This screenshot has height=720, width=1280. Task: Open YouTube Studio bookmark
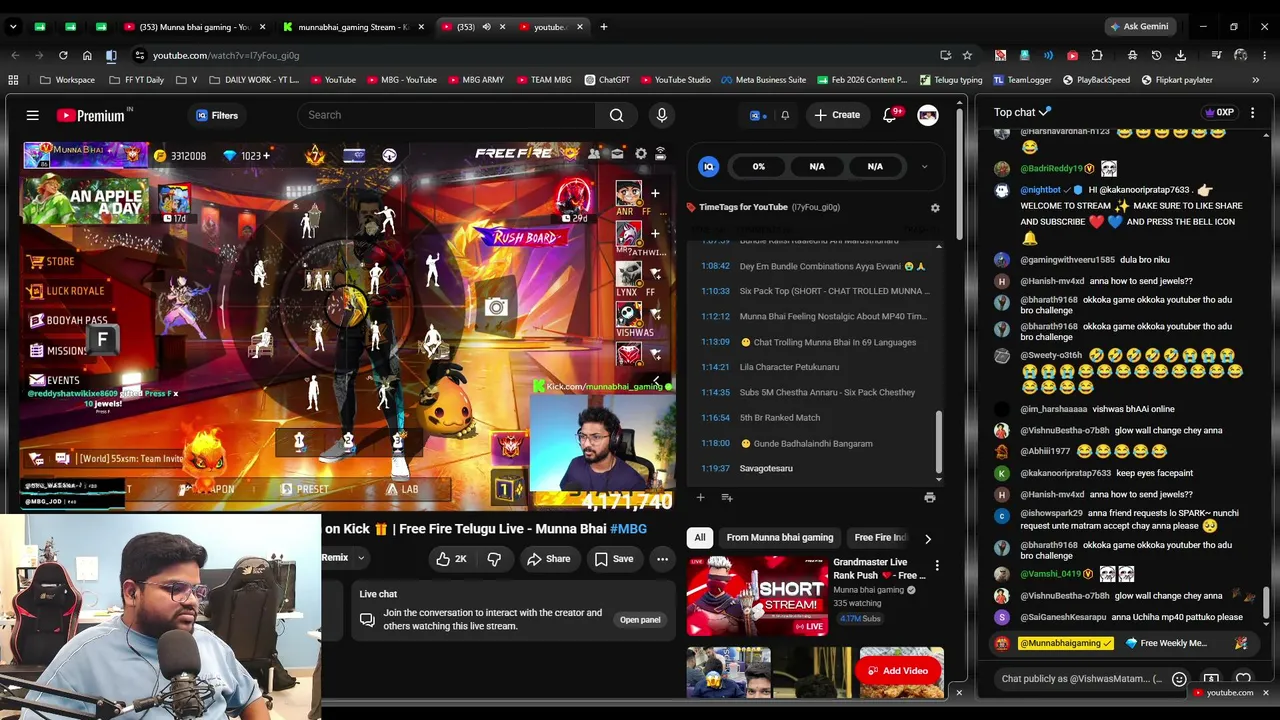tap(676, 80)
